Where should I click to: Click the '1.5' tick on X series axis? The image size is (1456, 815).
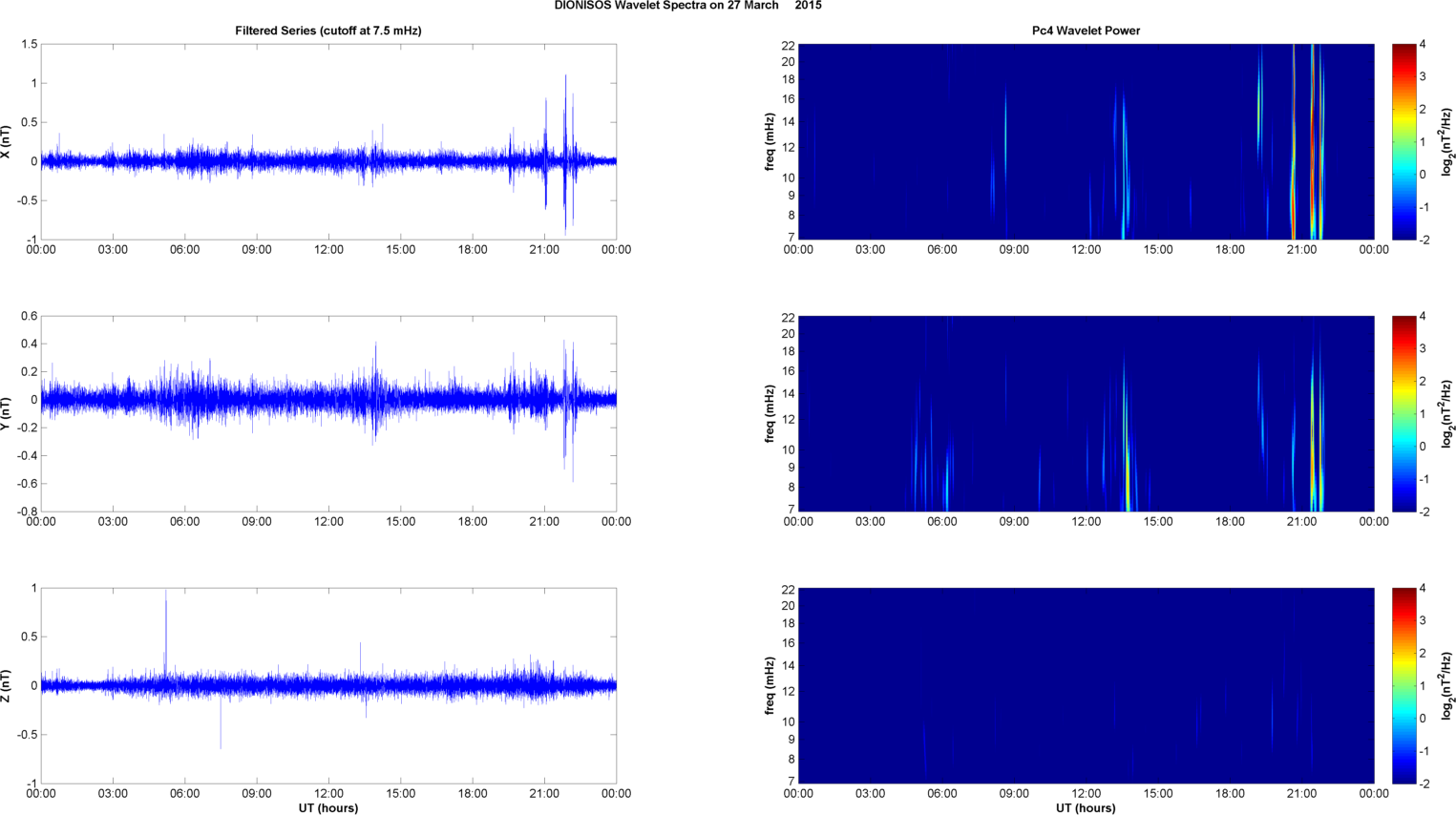pyautogui.click(x=29, y=44)
